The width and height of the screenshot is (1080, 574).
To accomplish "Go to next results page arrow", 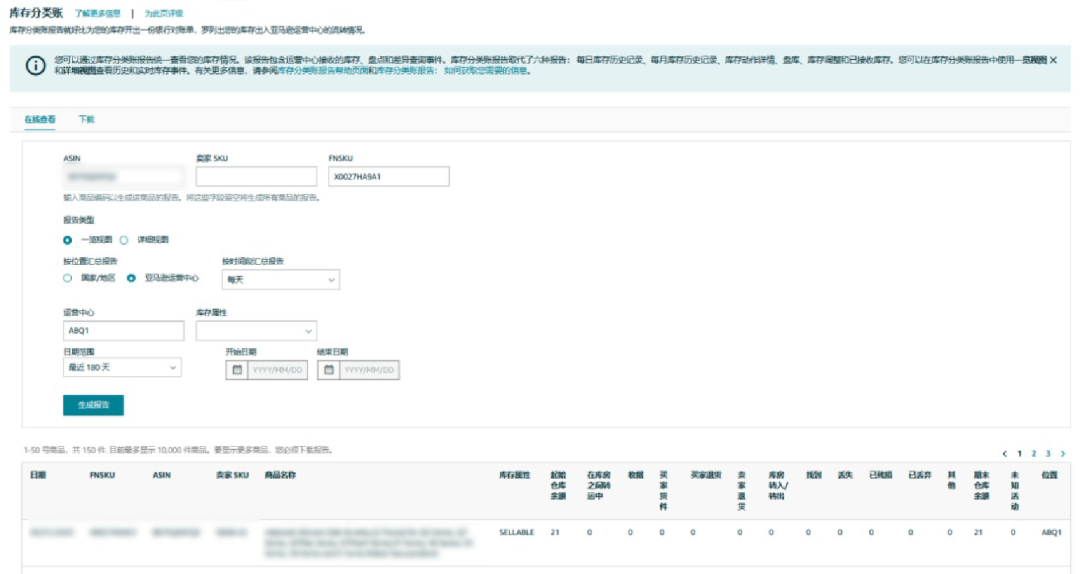I will click(1063, 453).
